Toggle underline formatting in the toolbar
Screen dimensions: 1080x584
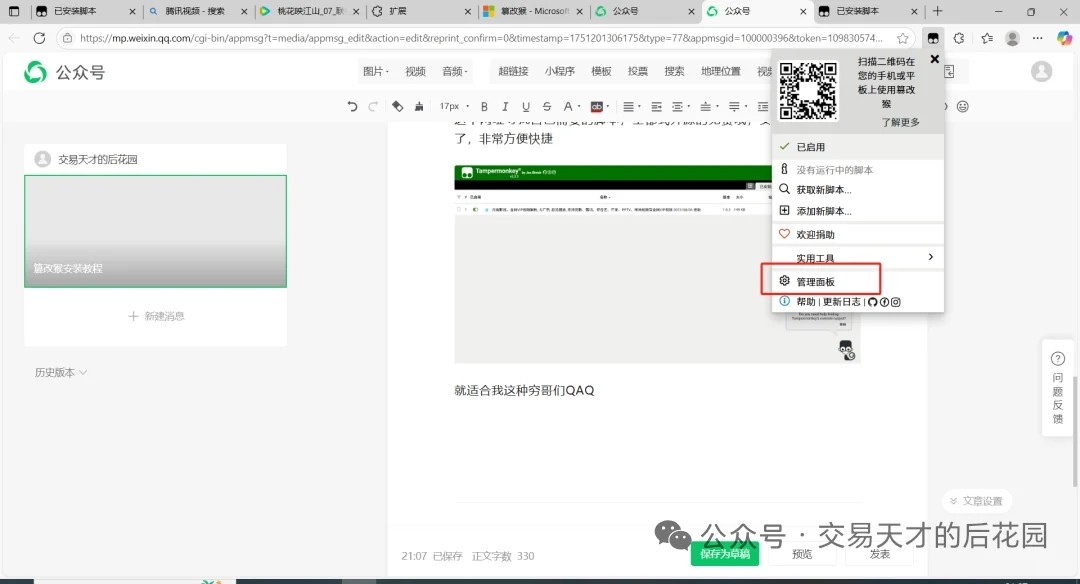[525, 106]
